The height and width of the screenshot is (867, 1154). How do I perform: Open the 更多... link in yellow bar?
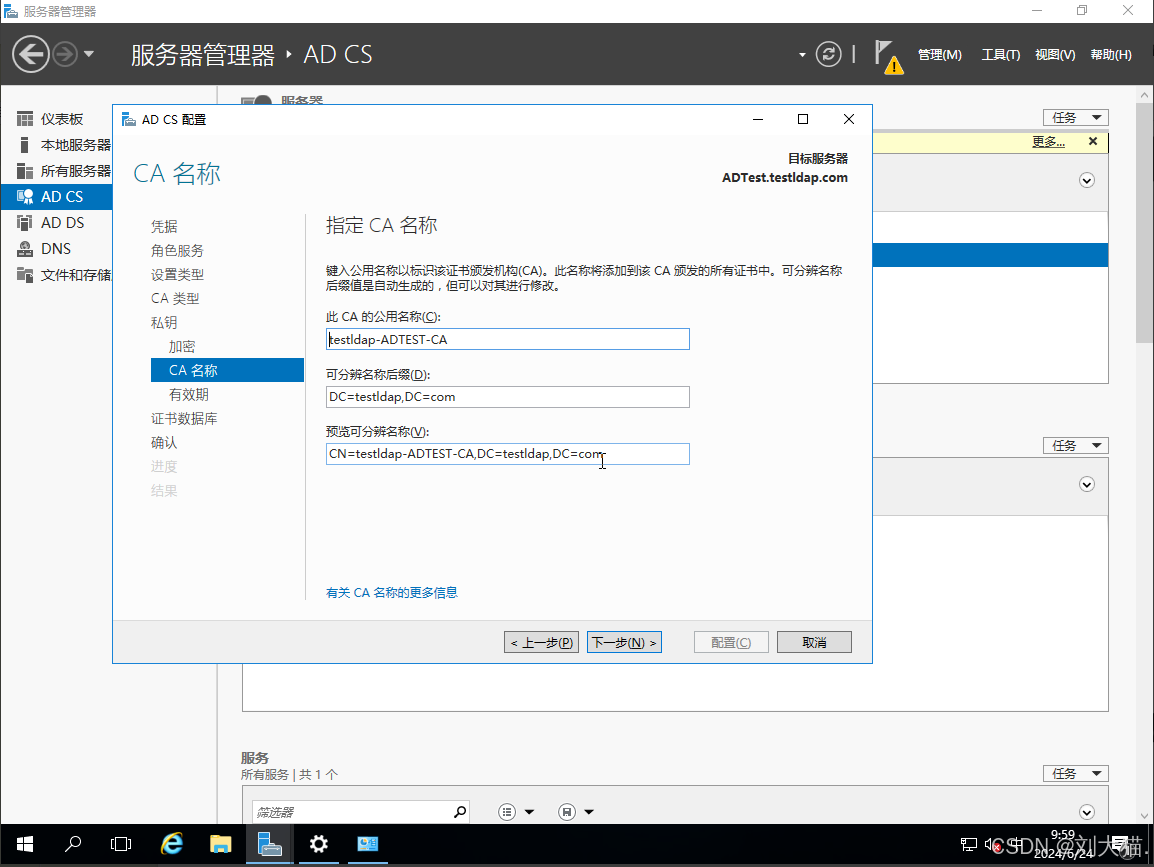pyautogui.click(x=1048, y=141)
